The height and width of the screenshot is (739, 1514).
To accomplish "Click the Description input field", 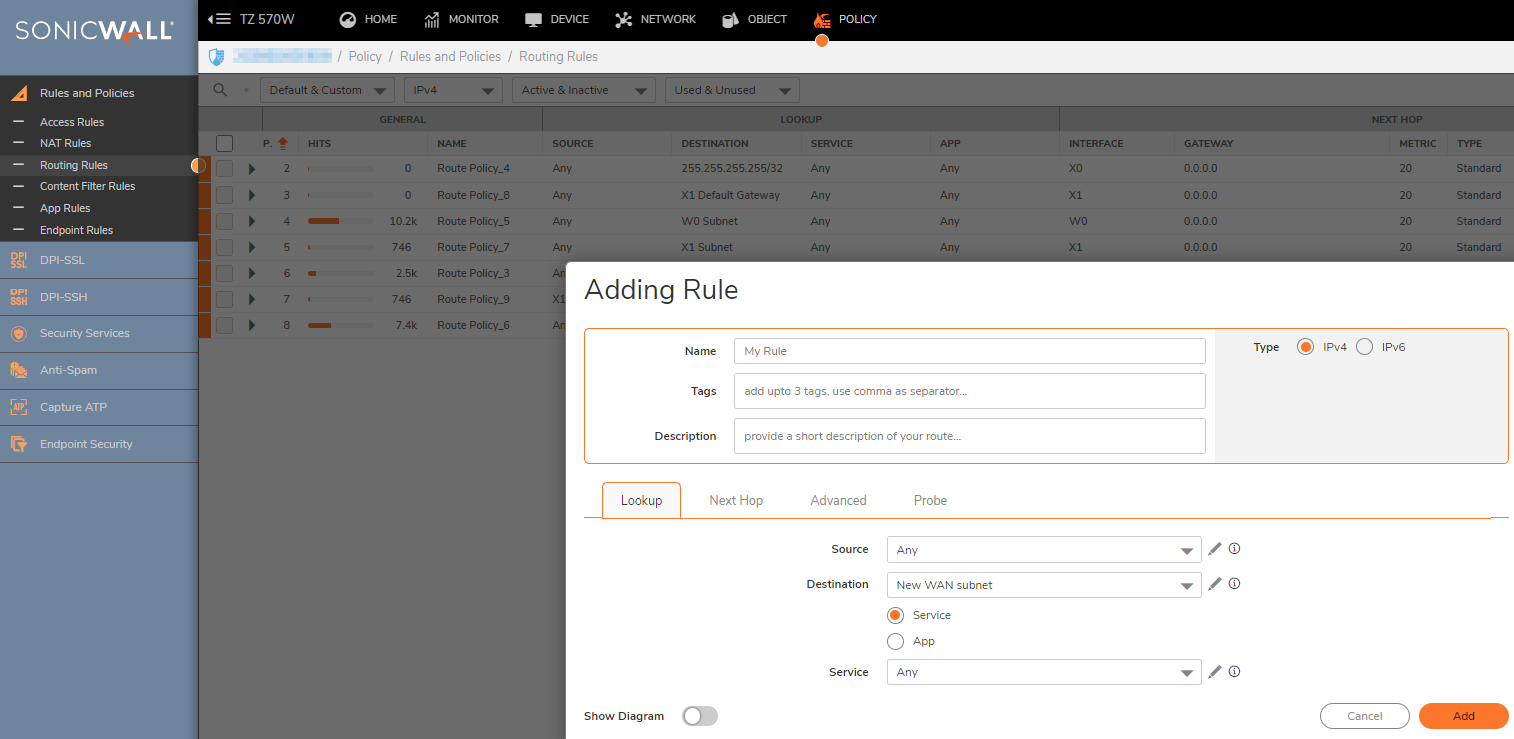I will 970,436.
